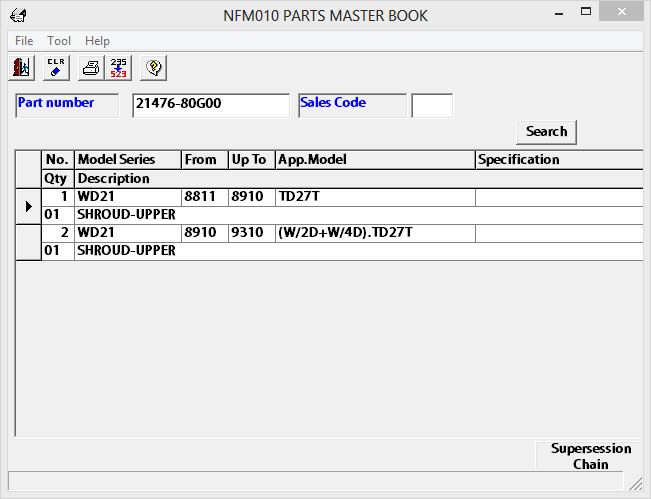This screenshot has height=499, width=651.
Task: Click the (W/2D+W/4D).TD27T cell
Action: (x=374, y=233)
